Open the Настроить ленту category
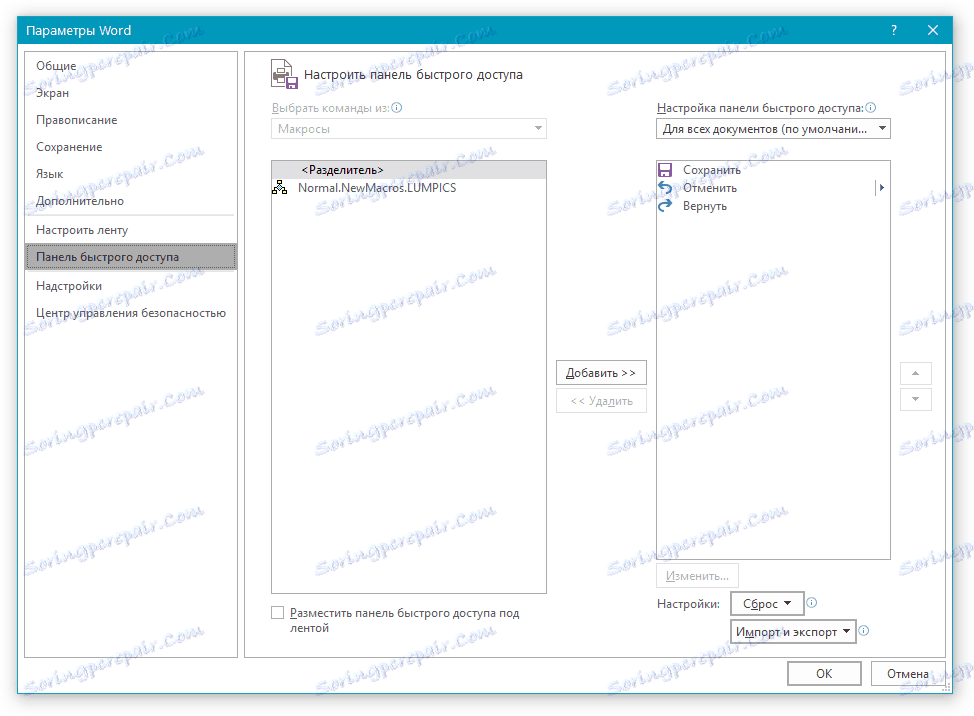The width and height of the screenshot is (974, 716). tap(131, 230)
